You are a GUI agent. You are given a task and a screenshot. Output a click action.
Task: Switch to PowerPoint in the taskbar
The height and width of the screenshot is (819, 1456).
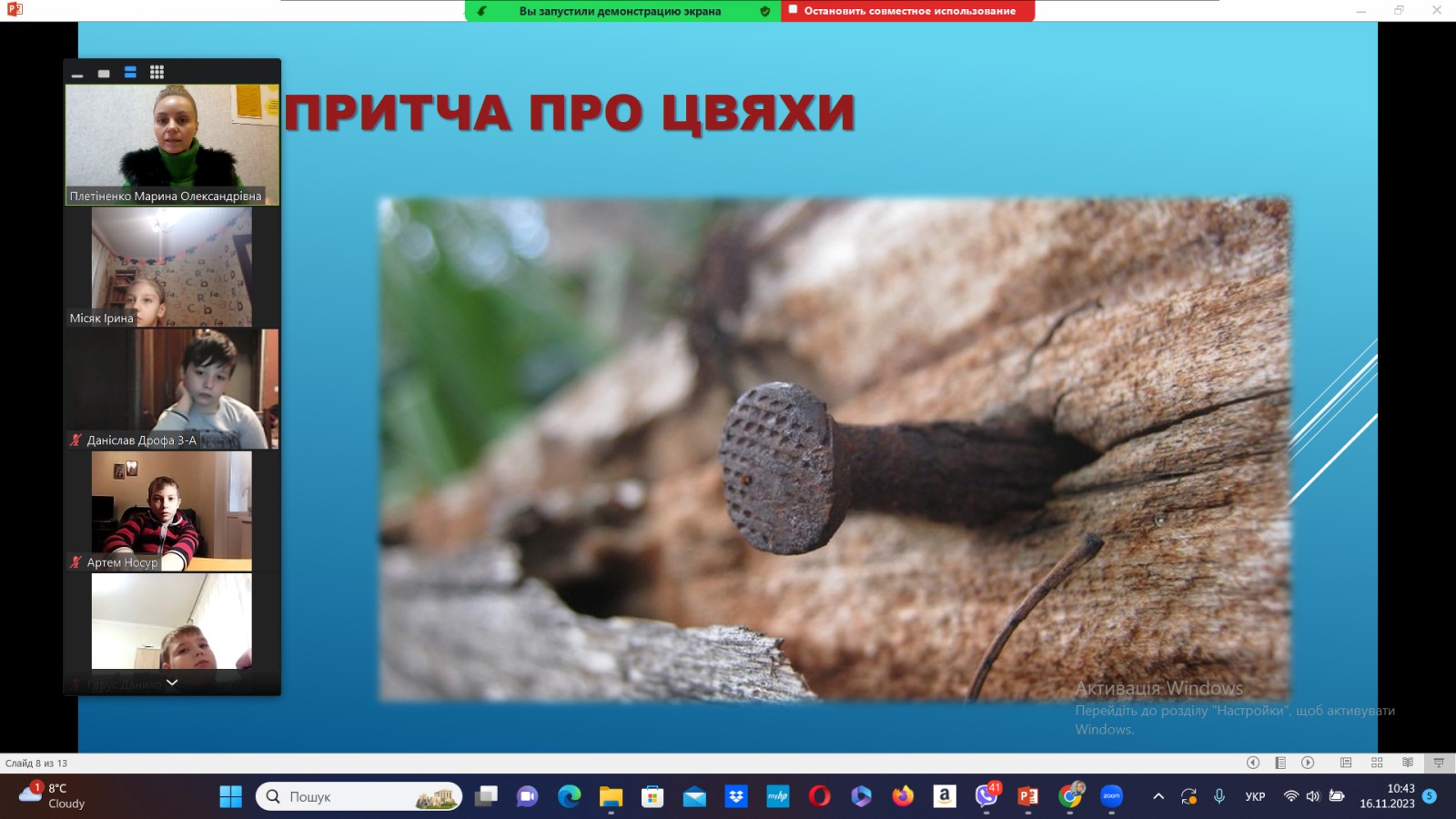(x=1028, y=796)
